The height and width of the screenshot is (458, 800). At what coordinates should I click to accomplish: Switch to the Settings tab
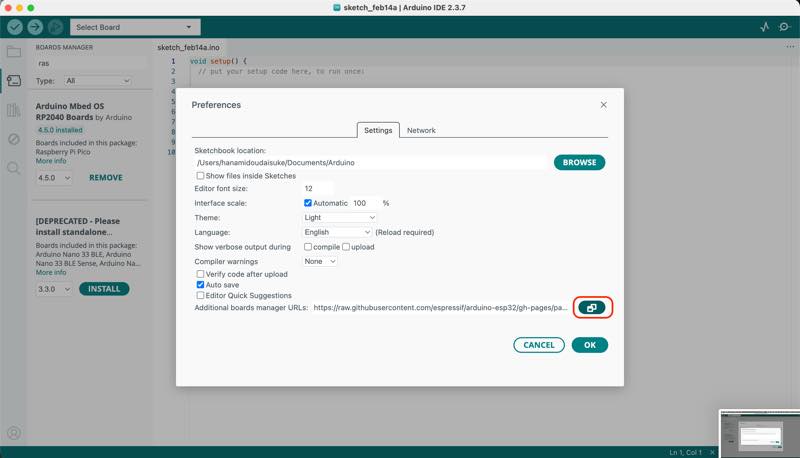tap(378, 130)
